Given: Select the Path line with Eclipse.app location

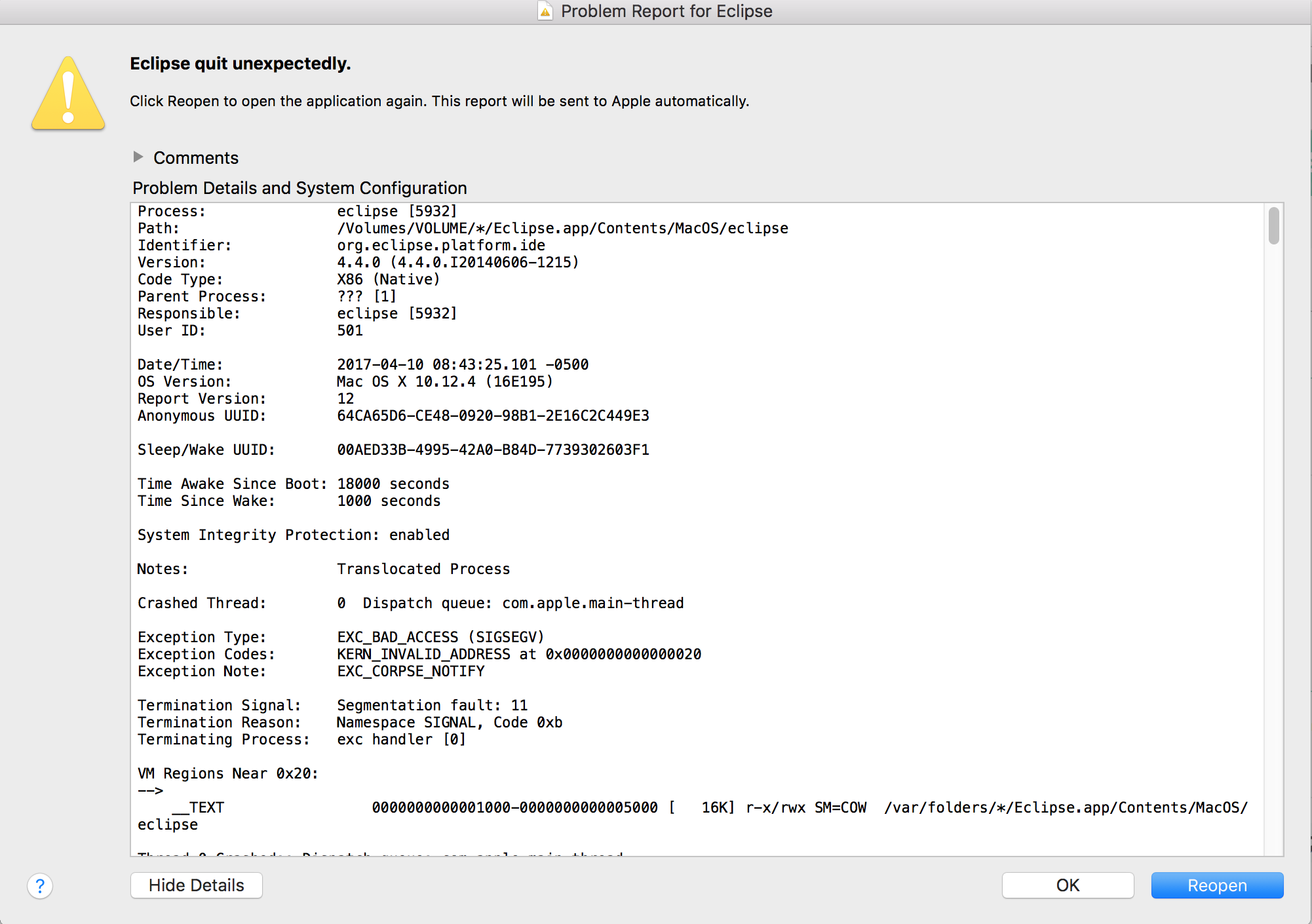Looking at the screenshot, I should [463, 228].
